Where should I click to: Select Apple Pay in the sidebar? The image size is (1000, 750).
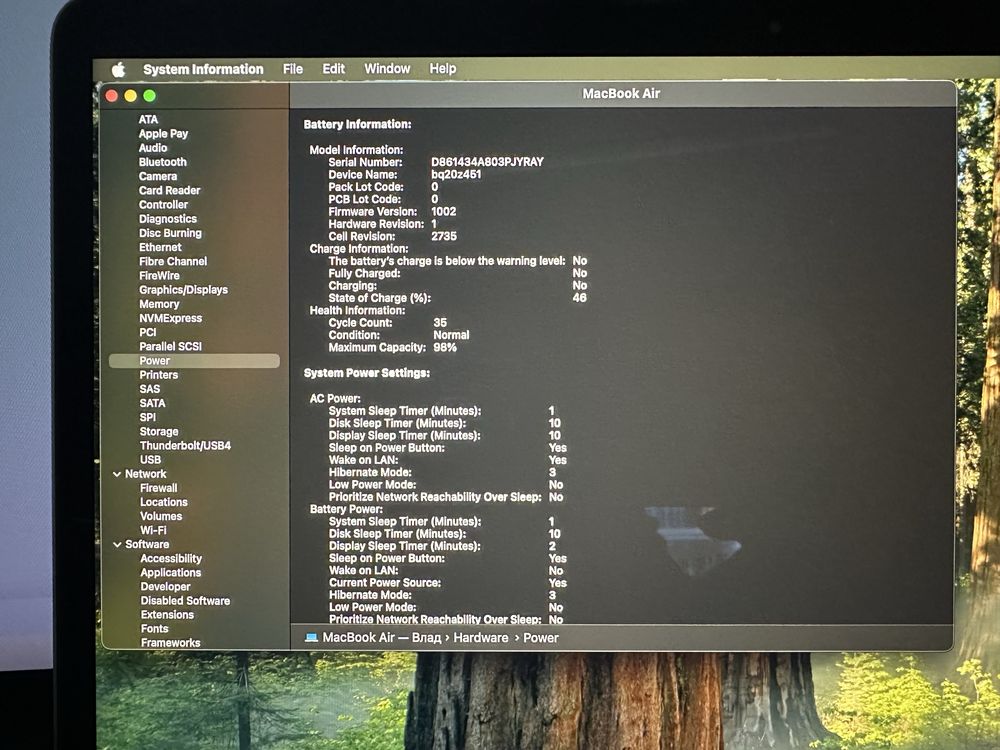coord(163,133)
